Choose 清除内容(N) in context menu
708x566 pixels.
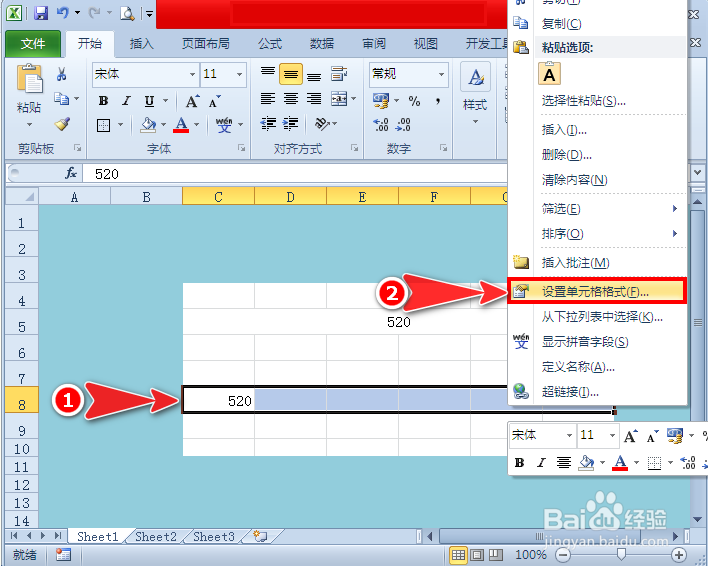click(597, 180)
